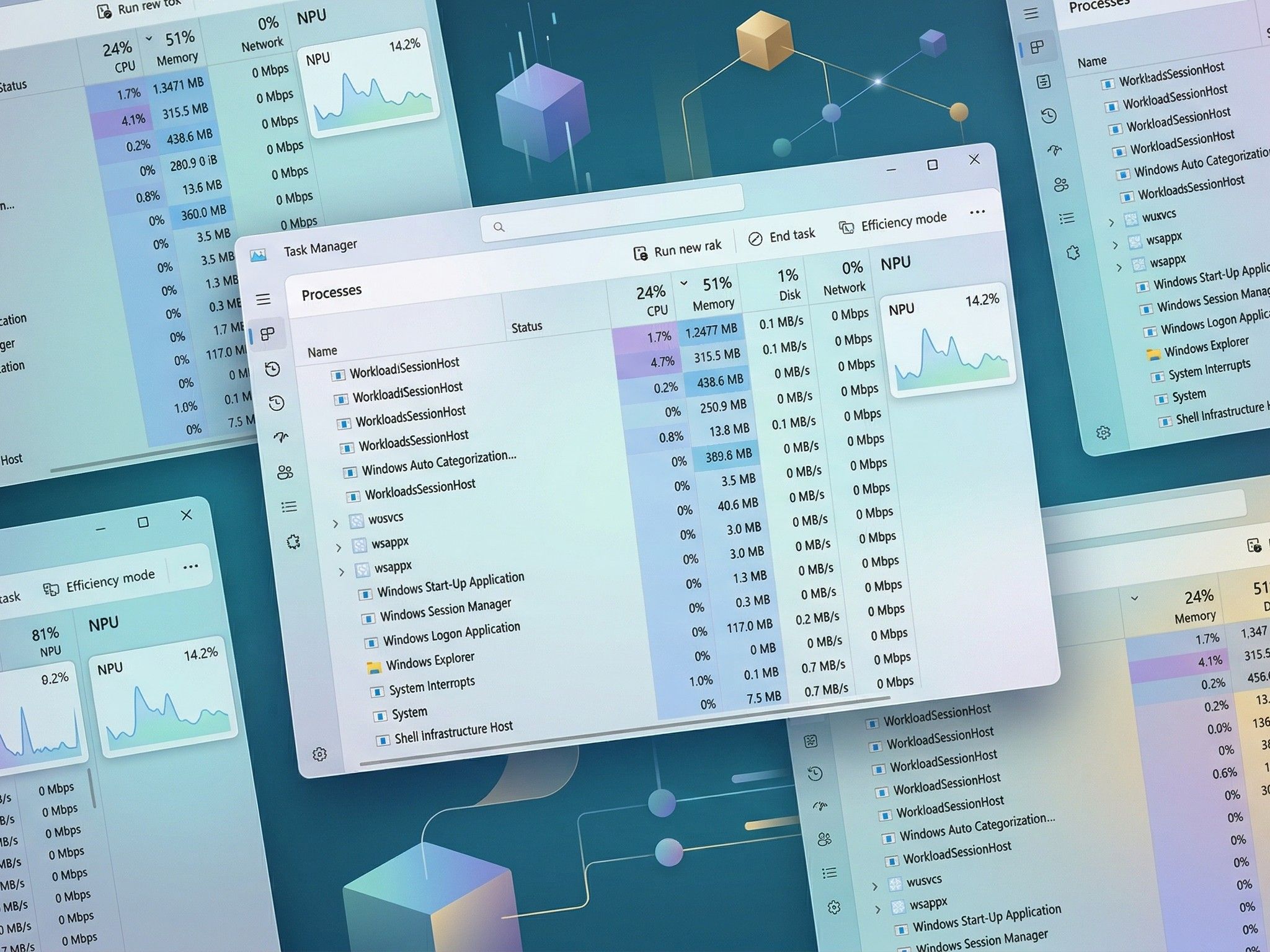Open Settings gear in front Task Manager window
Screen dimensions: 1270x952
coord(319,754)
